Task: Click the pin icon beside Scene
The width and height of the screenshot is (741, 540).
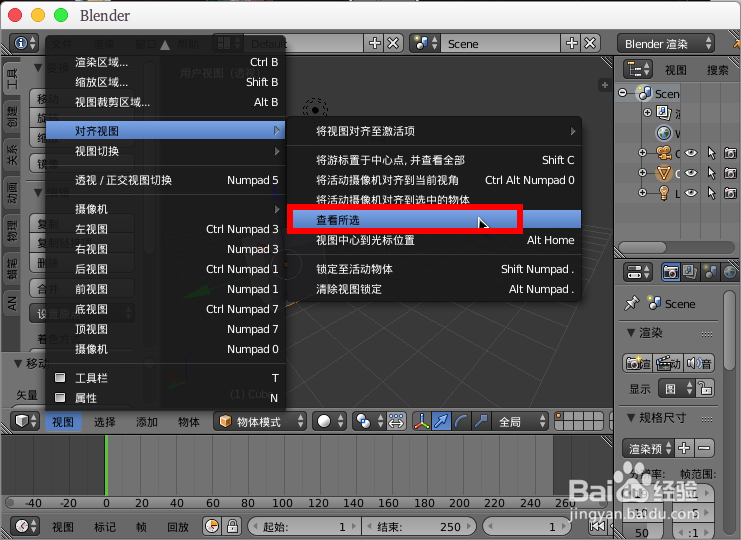Action: (x=632, y=303)
